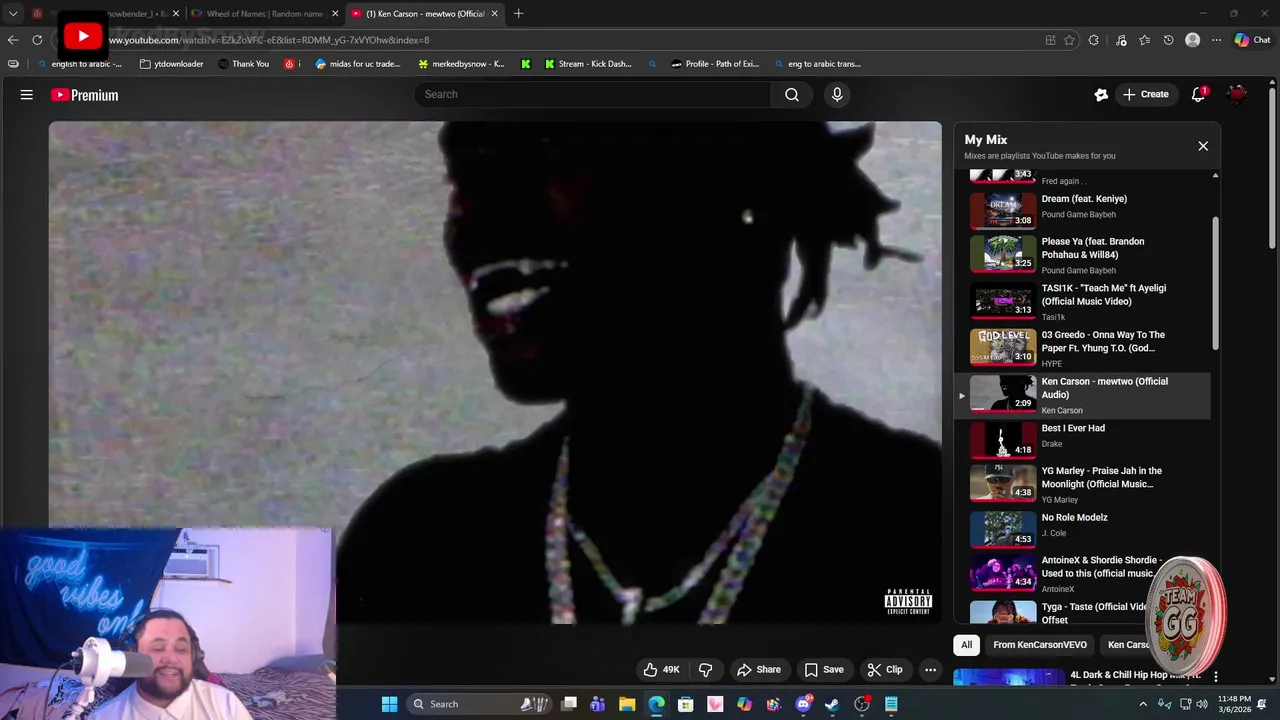Open the tab search dropdown
Image resolution: width=1280 pixels, height=720 pixels.
pyautogui.click(x=13, y=14)
